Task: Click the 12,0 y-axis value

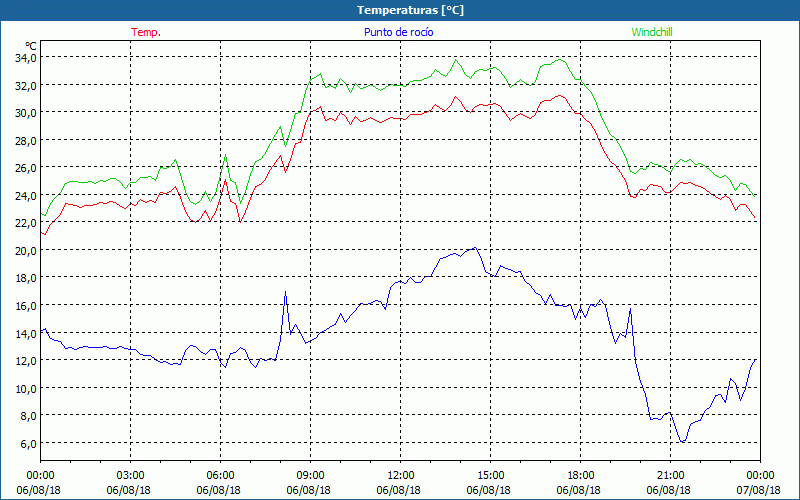Action: click(x=26, y=361)
